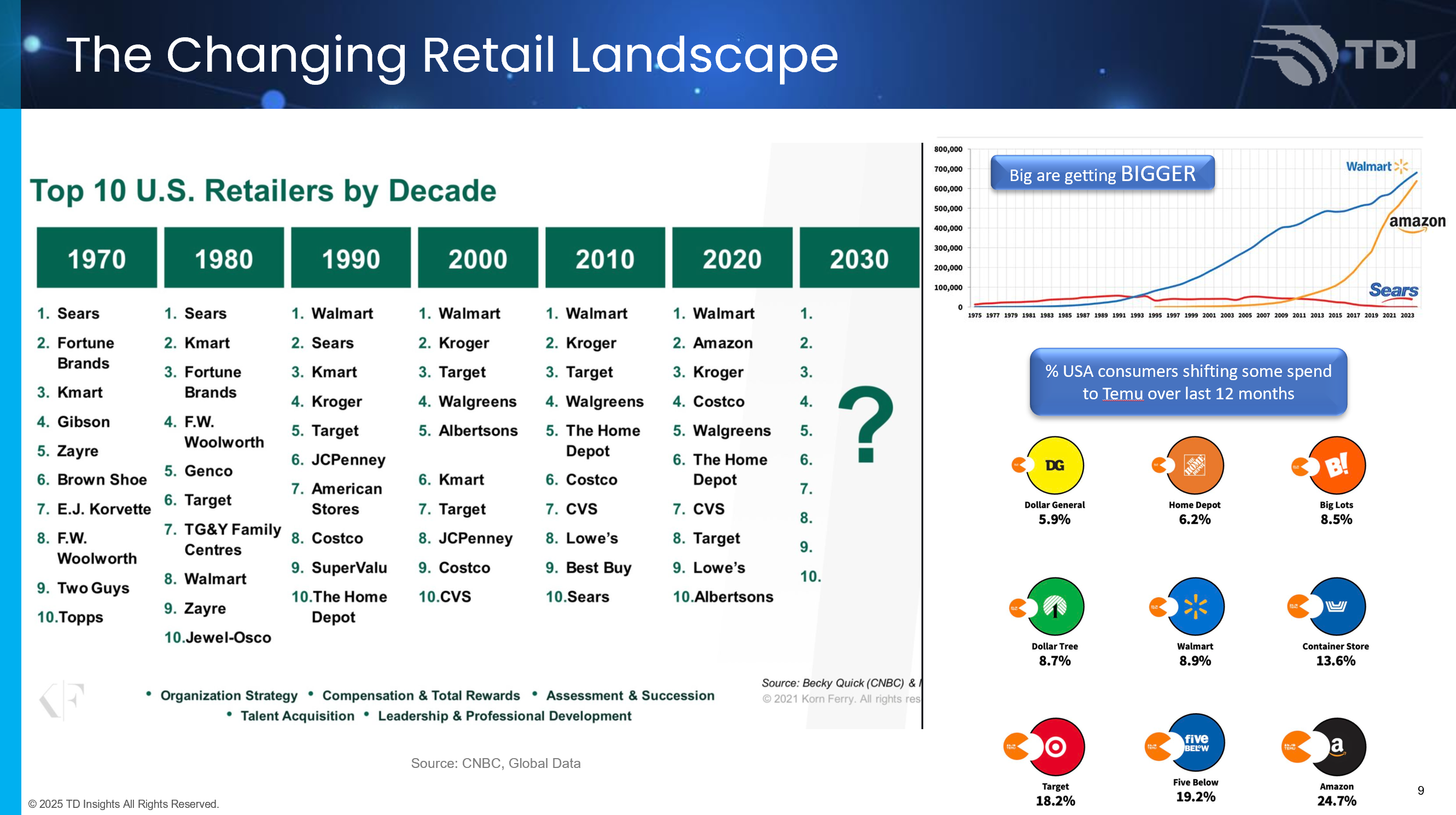Click the Amazon 24.7% value

point(1337,801)
